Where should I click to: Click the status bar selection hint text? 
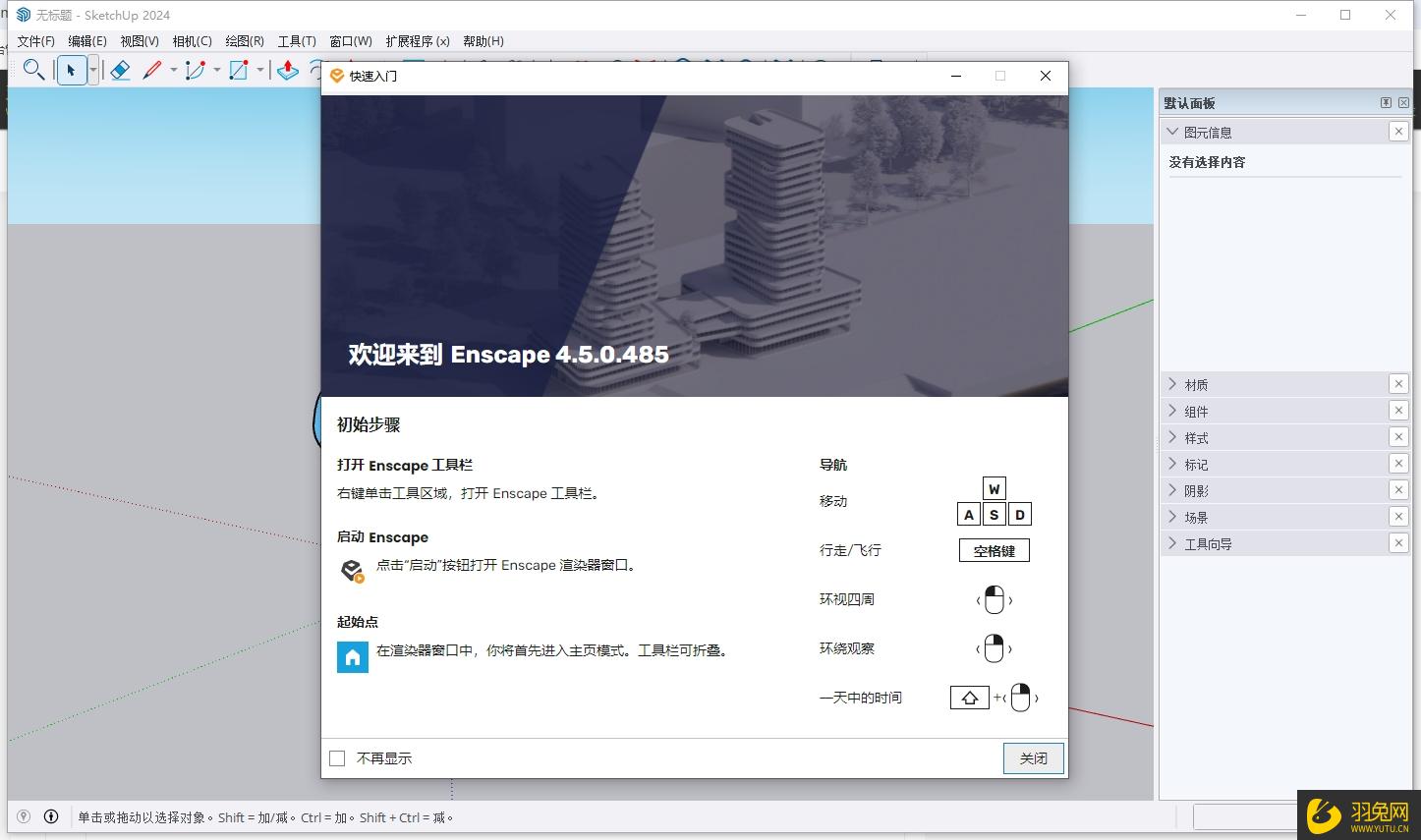coord(265,817)
